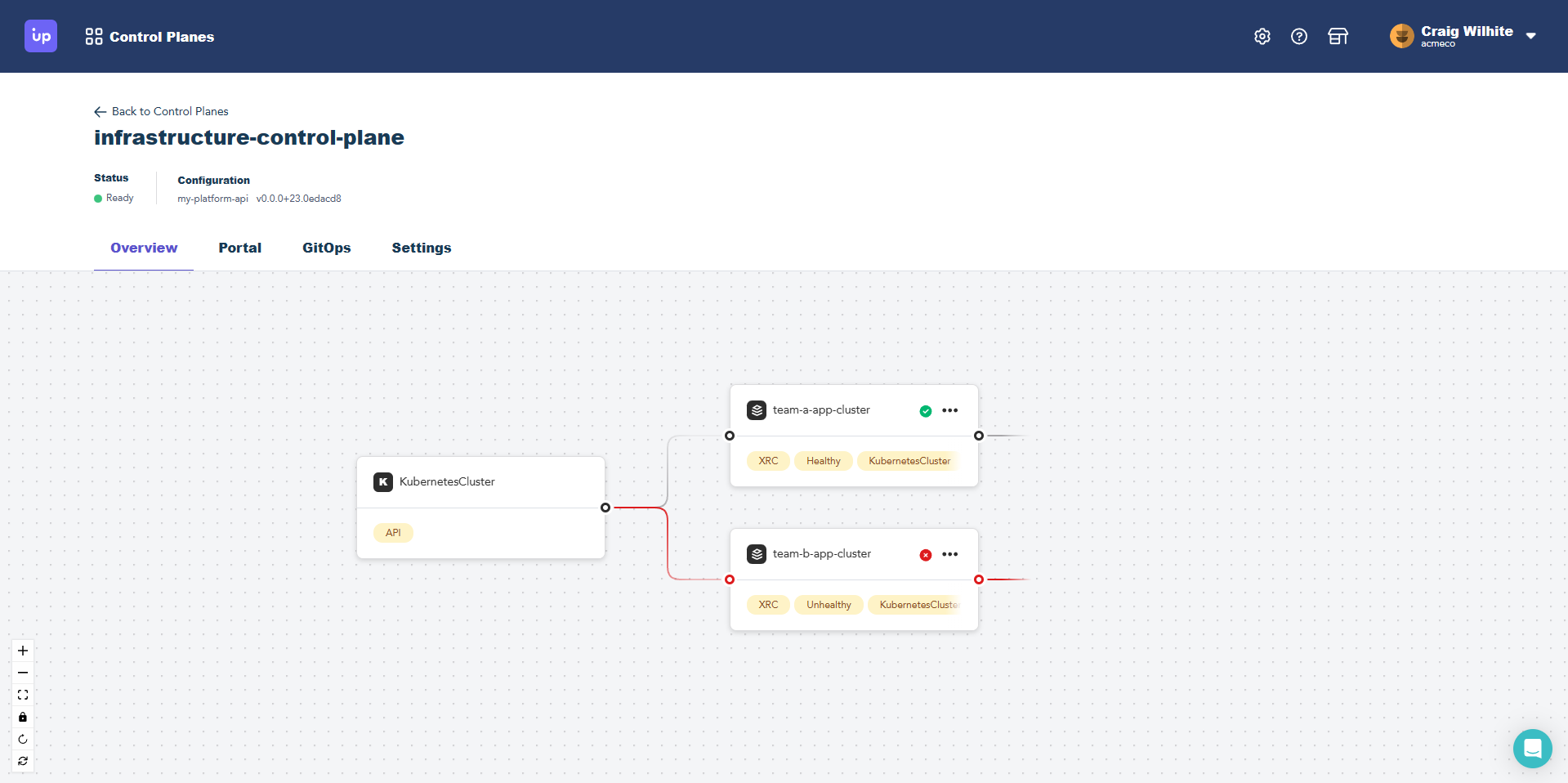The height and width of the screenshot is (783, 1568).
Task: Click the green healthy indicator on team-a-app-cluster
Action: click(925, 411)
